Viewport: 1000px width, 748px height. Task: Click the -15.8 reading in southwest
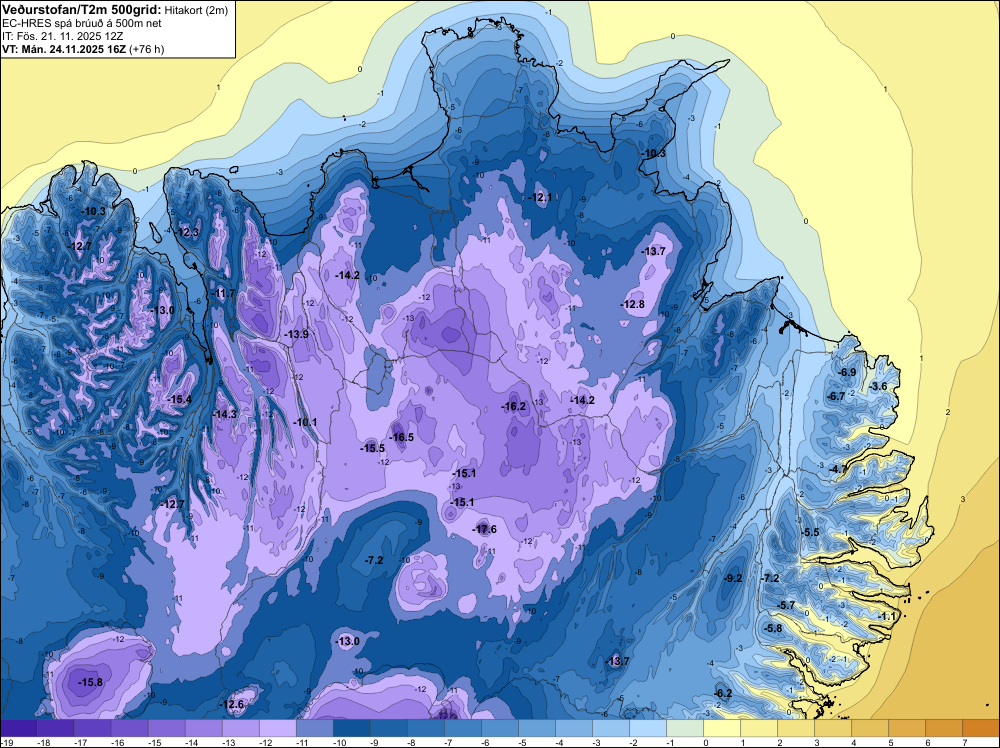90,682
